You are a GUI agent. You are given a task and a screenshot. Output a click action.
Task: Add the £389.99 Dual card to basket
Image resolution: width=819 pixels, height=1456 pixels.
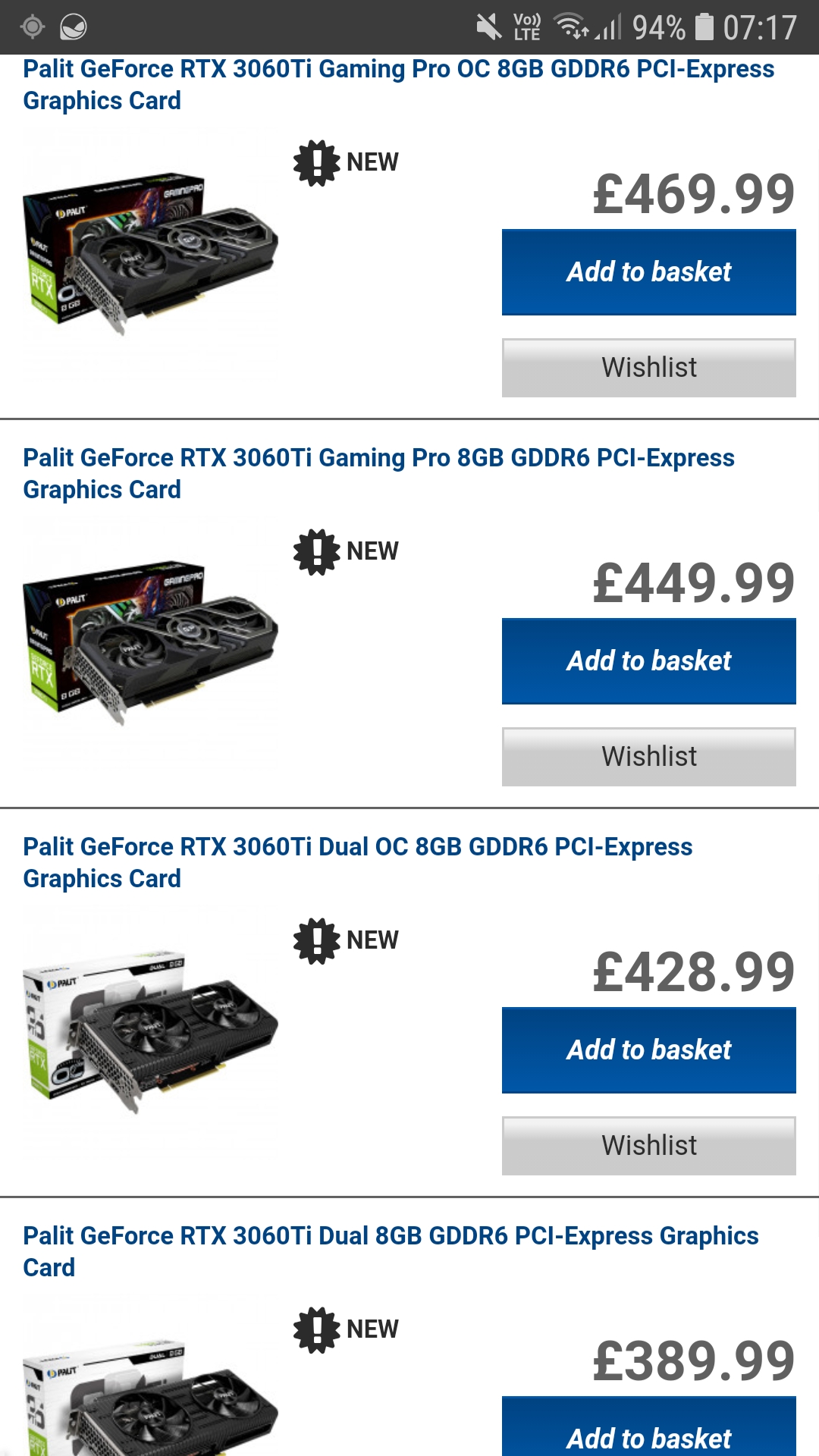point(649,1427)
